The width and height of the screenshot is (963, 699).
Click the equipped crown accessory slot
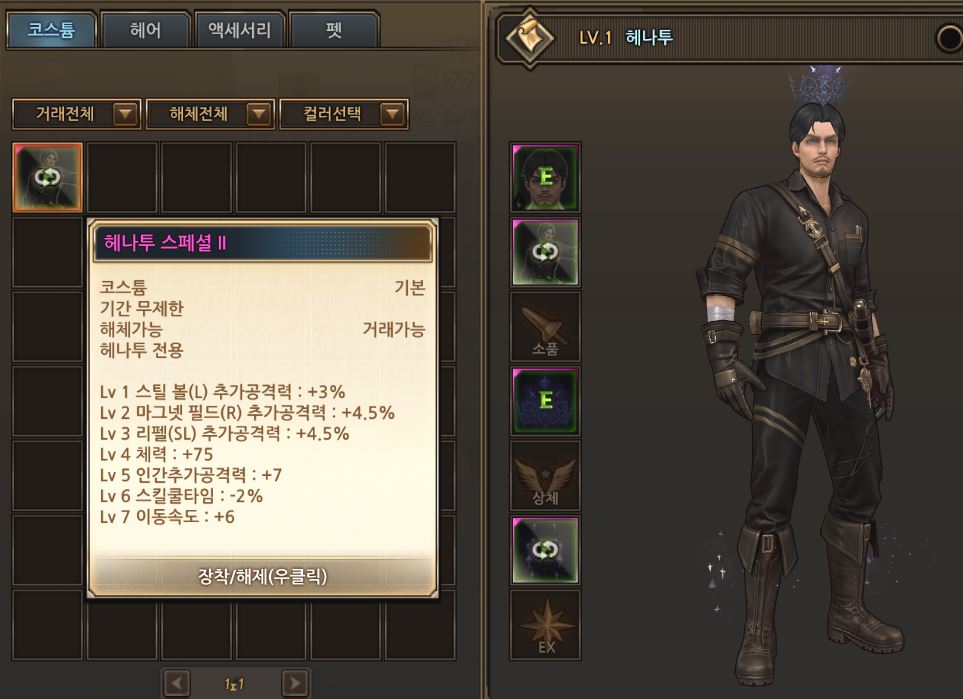[x=545, y=402]
